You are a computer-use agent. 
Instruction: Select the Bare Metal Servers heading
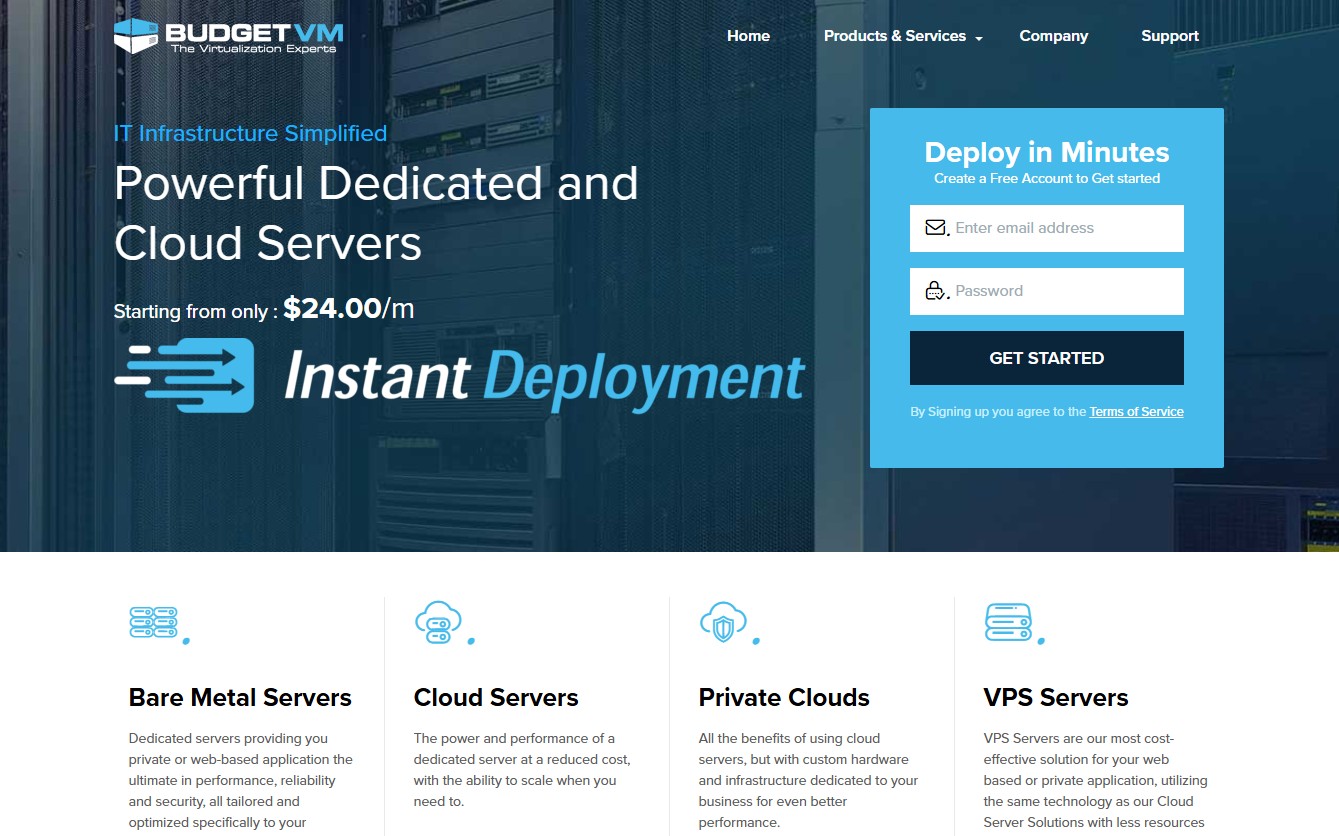pos(240,697)
